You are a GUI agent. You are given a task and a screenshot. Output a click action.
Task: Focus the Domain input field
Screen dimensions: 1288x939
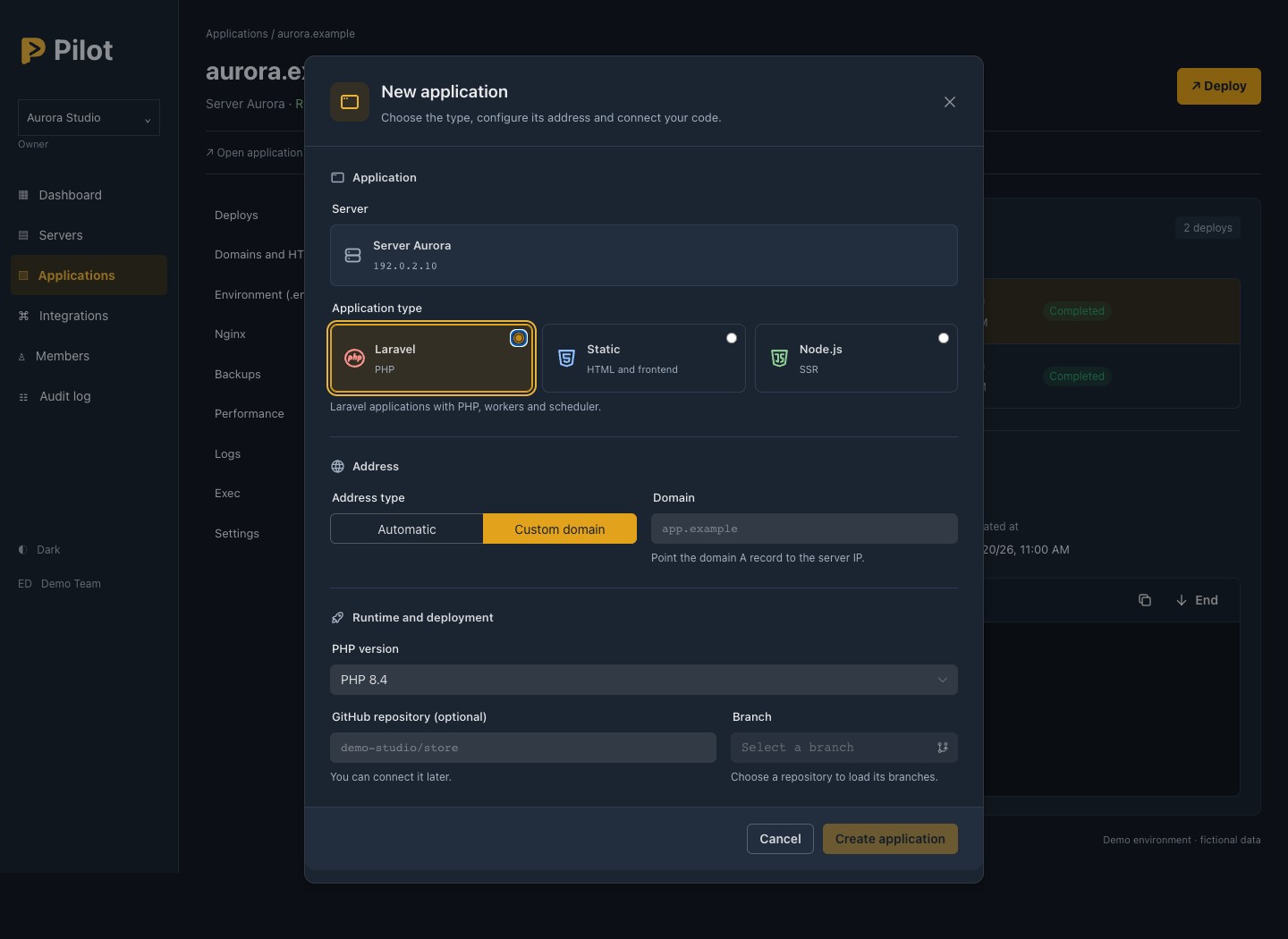click(x=804, y=529)
